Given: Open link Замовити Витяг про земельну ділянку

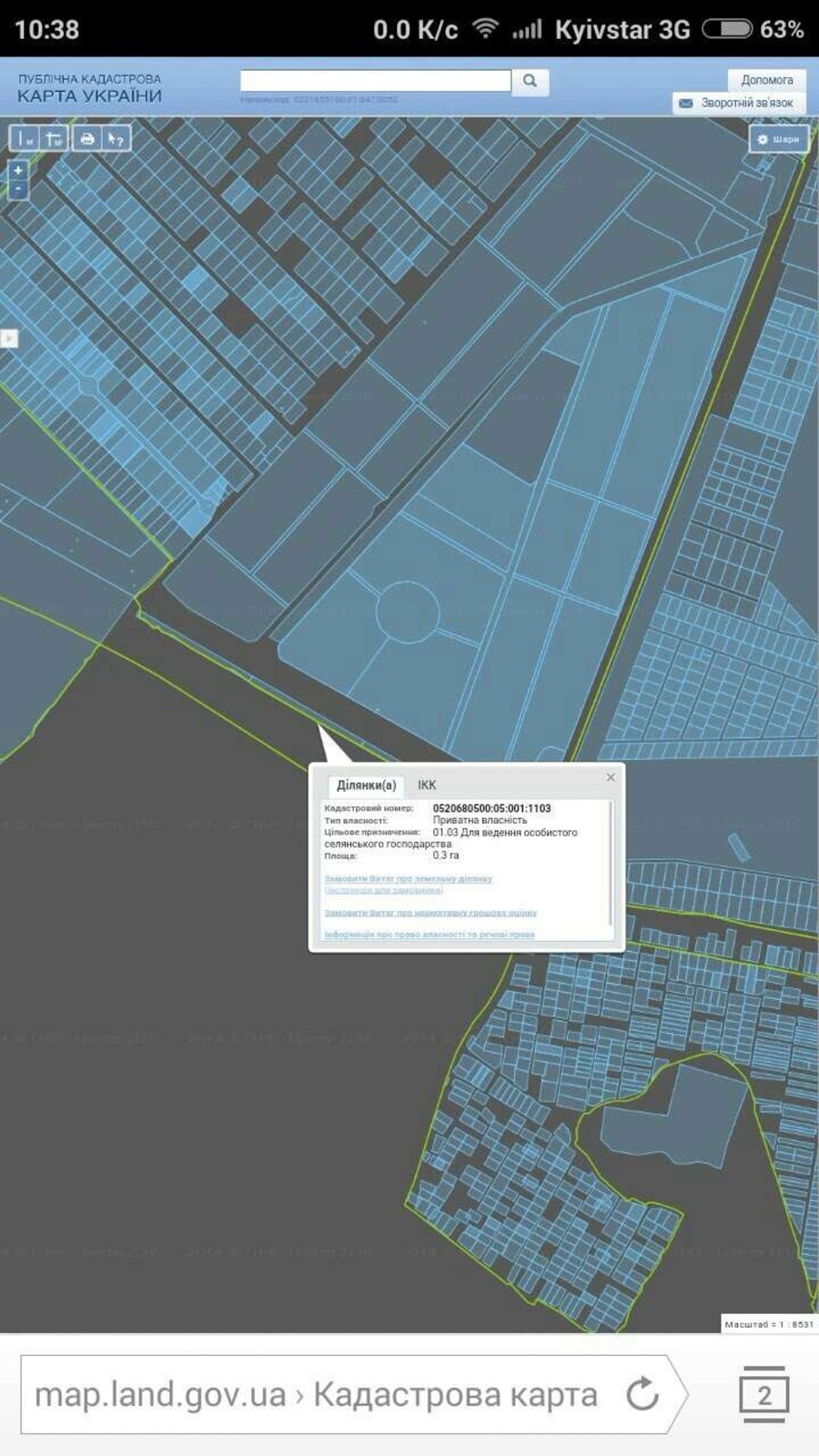Looking at the screenshot, I should [408, 878].
